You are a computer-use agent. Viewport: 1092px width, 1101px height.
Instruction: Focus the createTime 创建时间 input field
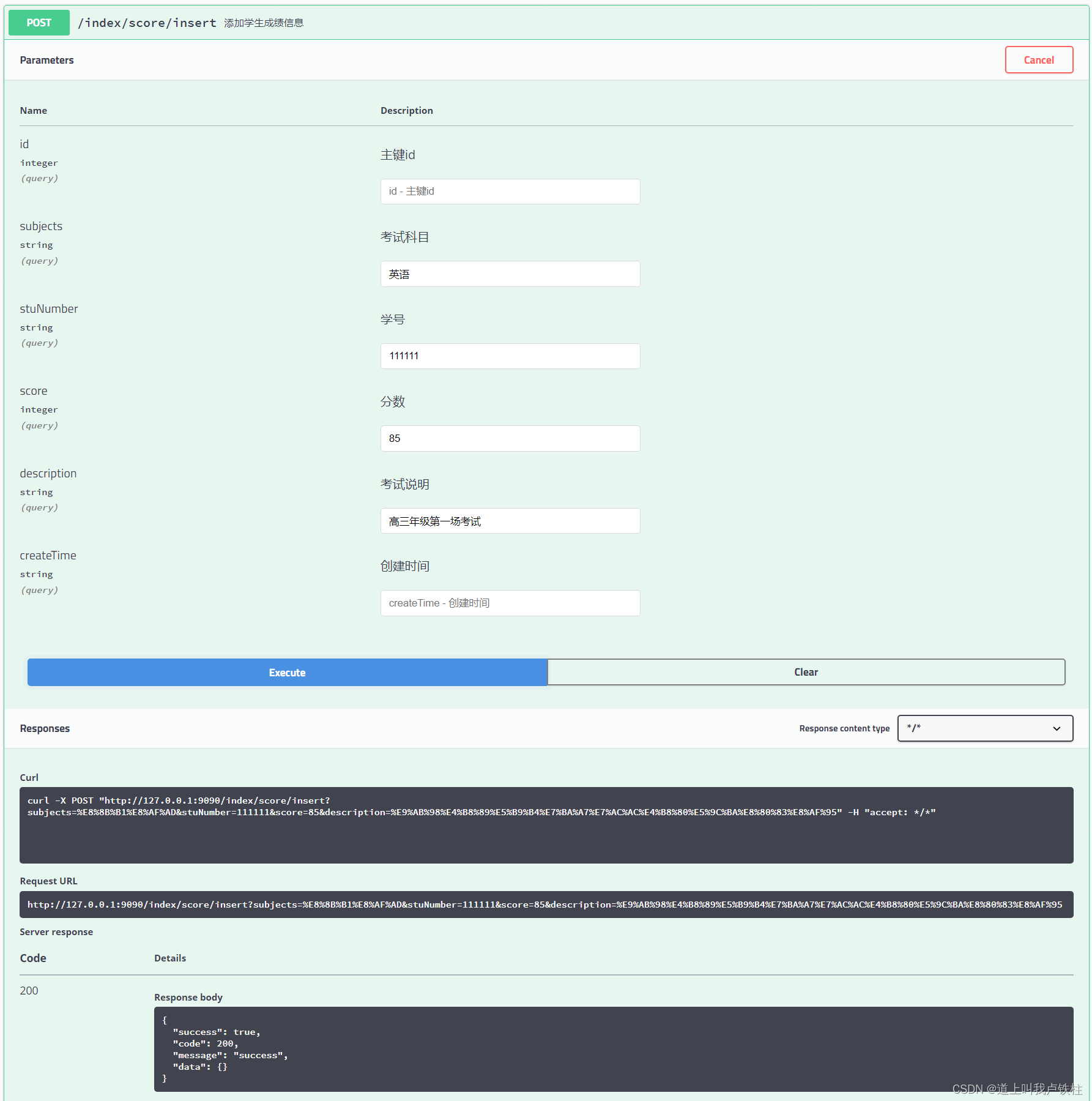[x=510, y=603]
